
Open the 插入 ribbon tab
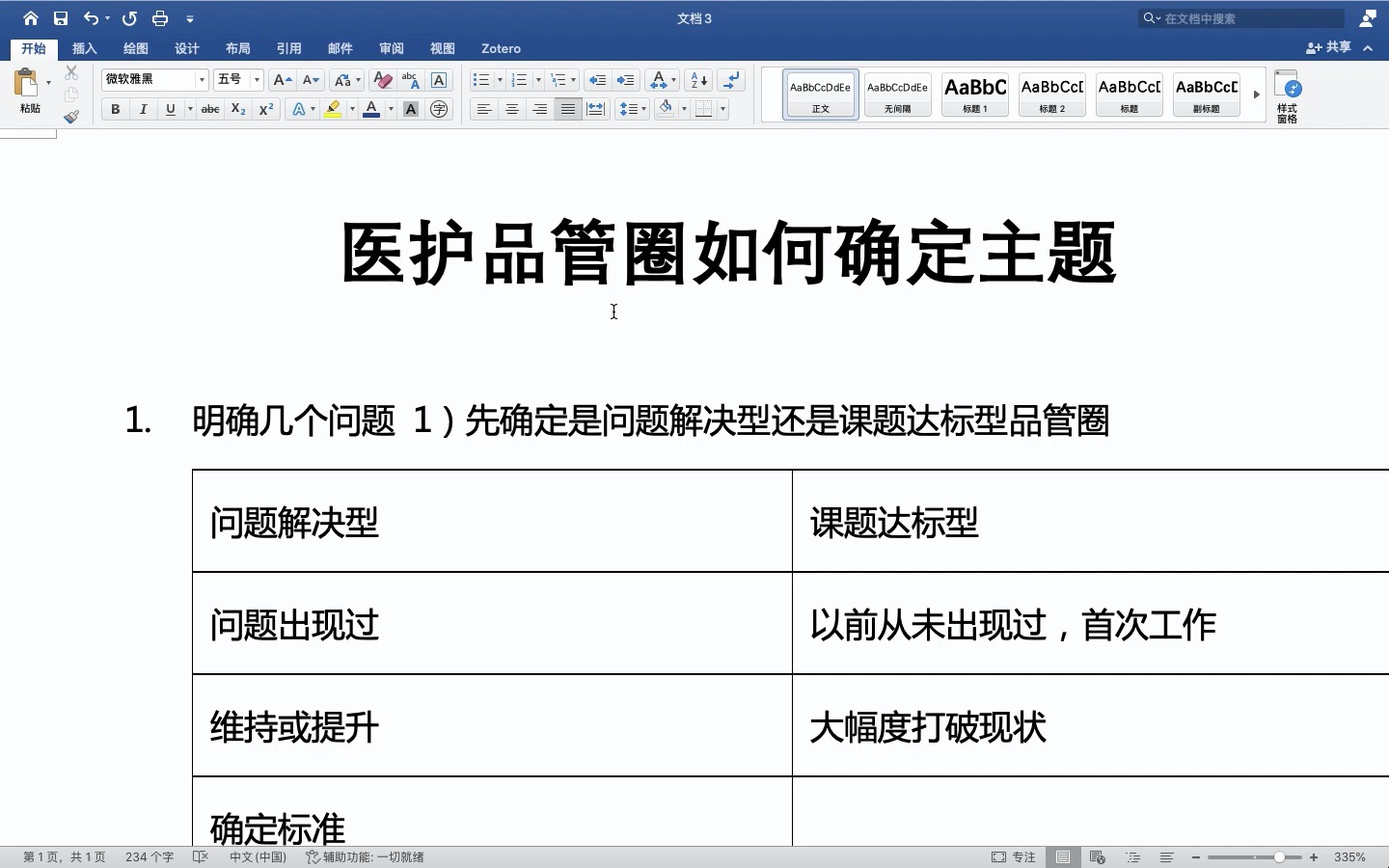pyautogui.click(x=85, y=48)
